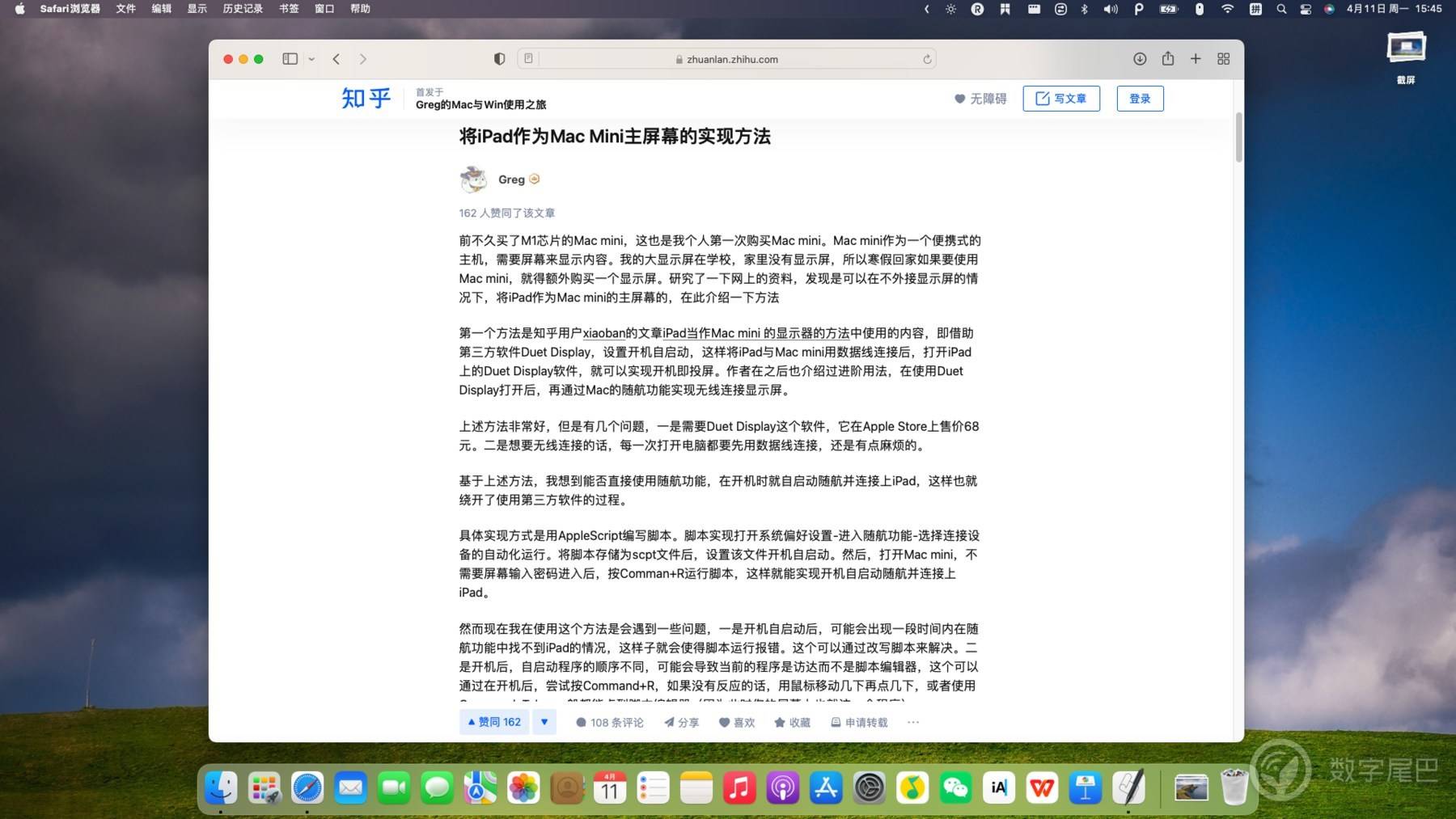Open the 4月11日 周一 15:45 clock

point(1394,9)
